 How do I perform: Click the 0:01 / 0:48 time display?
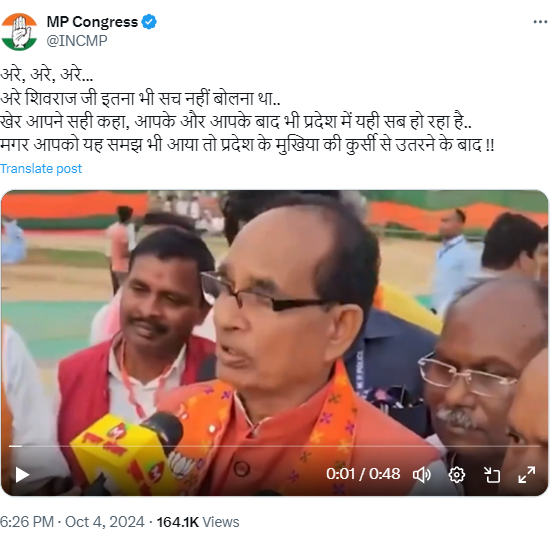[x=363, y=474]
